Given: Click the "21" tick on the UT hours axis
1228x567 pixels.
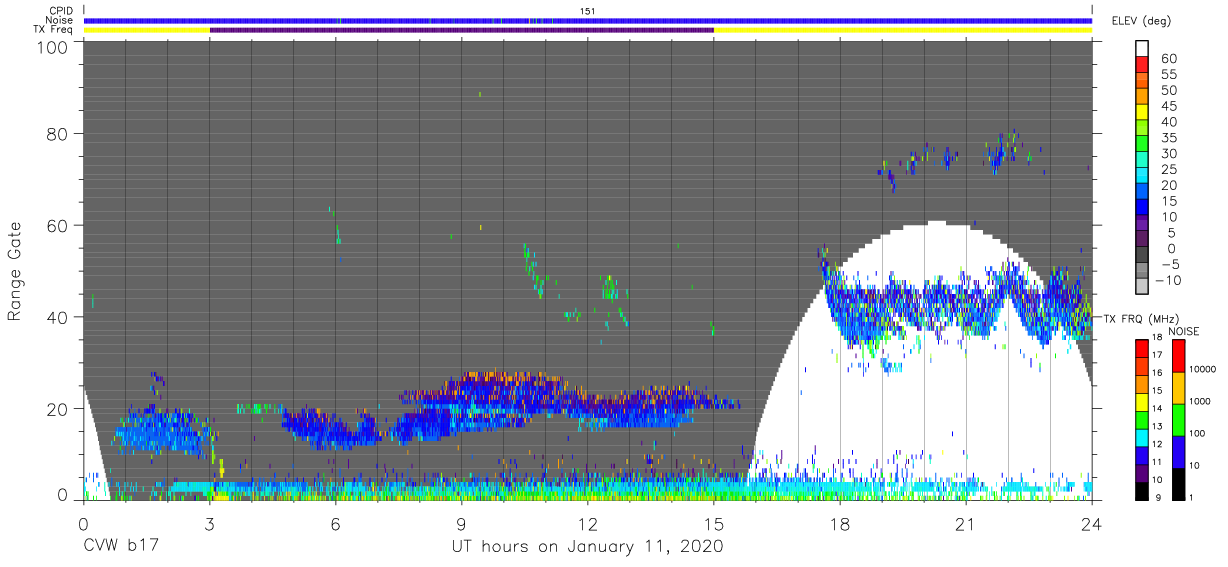Looking at the screenshot, I should [x=966, y=524].
